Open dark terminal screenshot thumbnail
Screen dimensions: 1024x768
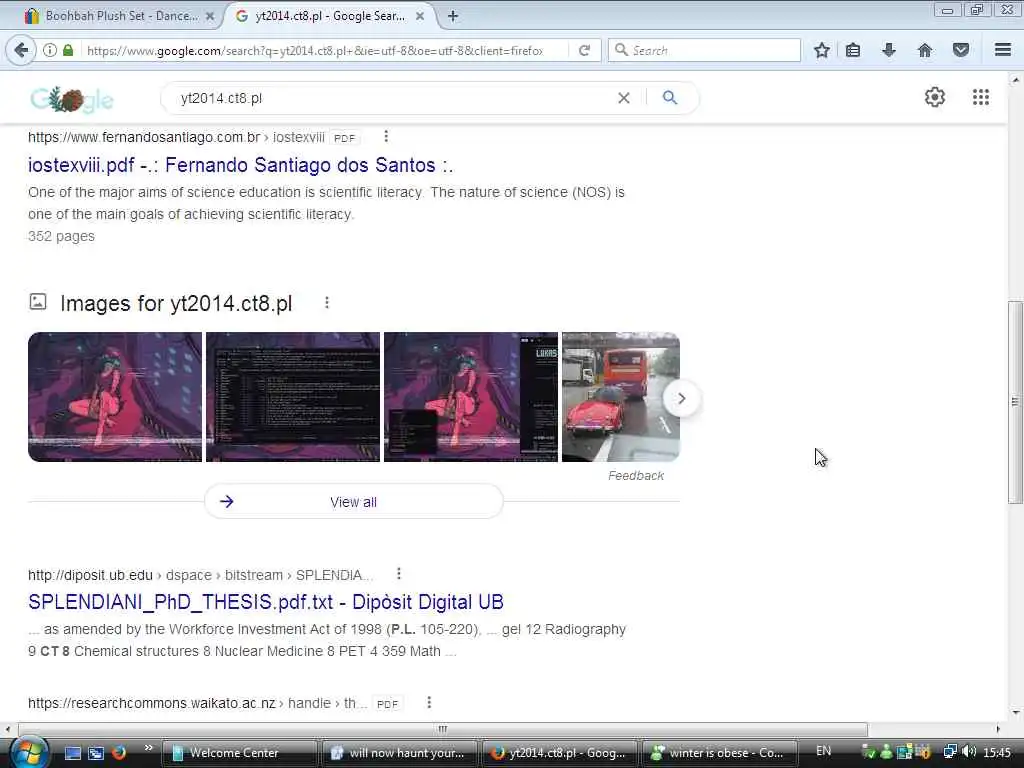pos(293,397)
